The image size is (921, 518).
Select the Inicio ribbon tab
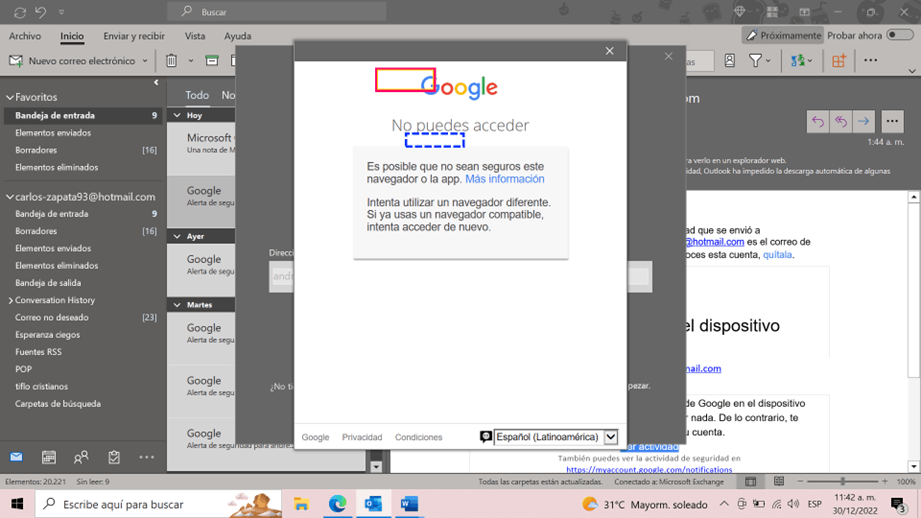click(x=72, y=36)
